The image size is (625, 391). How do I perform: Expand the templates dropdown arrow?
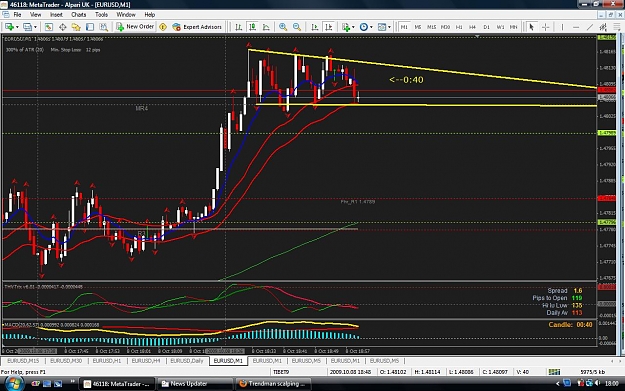click(389, 27)
